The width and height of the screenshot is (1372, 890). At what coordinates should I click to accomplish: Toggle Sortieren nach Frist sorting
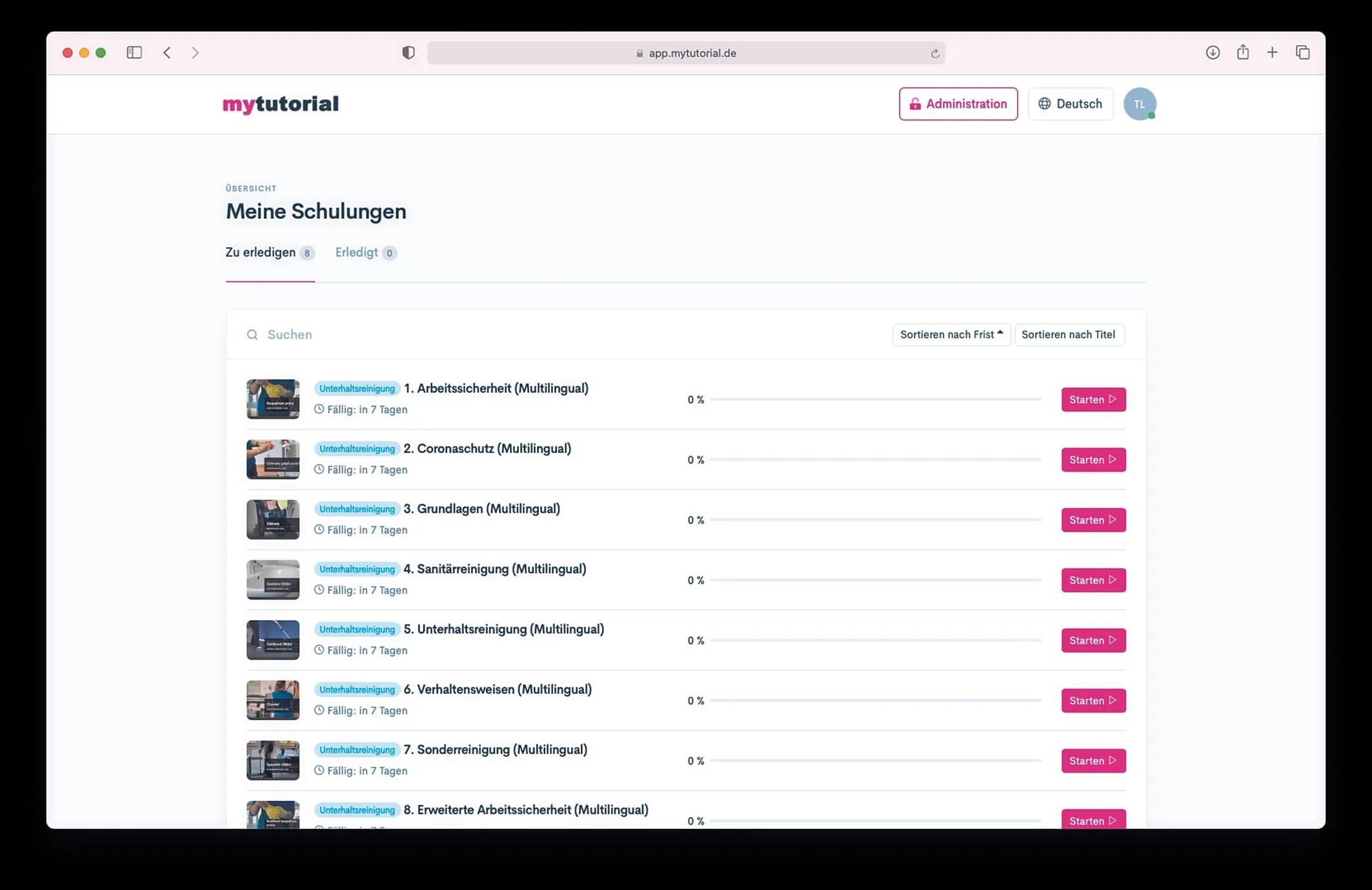951,334
